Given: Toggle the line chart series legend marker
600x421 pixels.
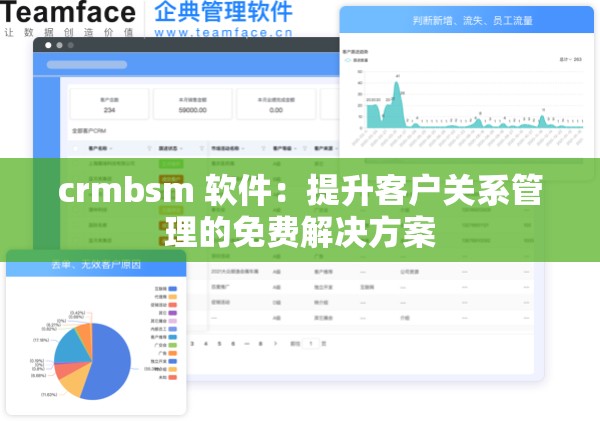Looking at the screenshot, I should tap(348, 60).
